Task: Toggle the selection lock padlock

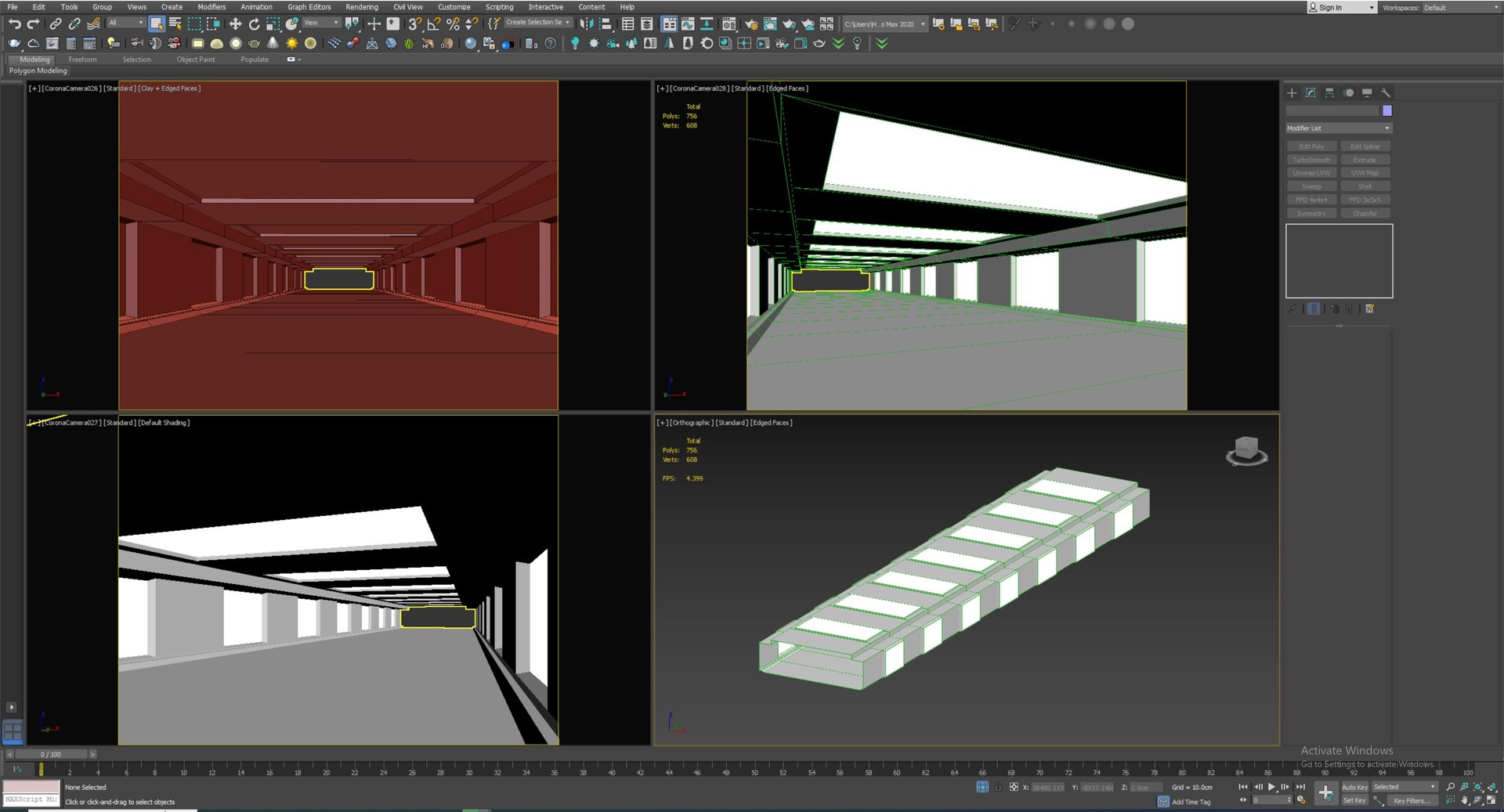Action: [998, 788]
